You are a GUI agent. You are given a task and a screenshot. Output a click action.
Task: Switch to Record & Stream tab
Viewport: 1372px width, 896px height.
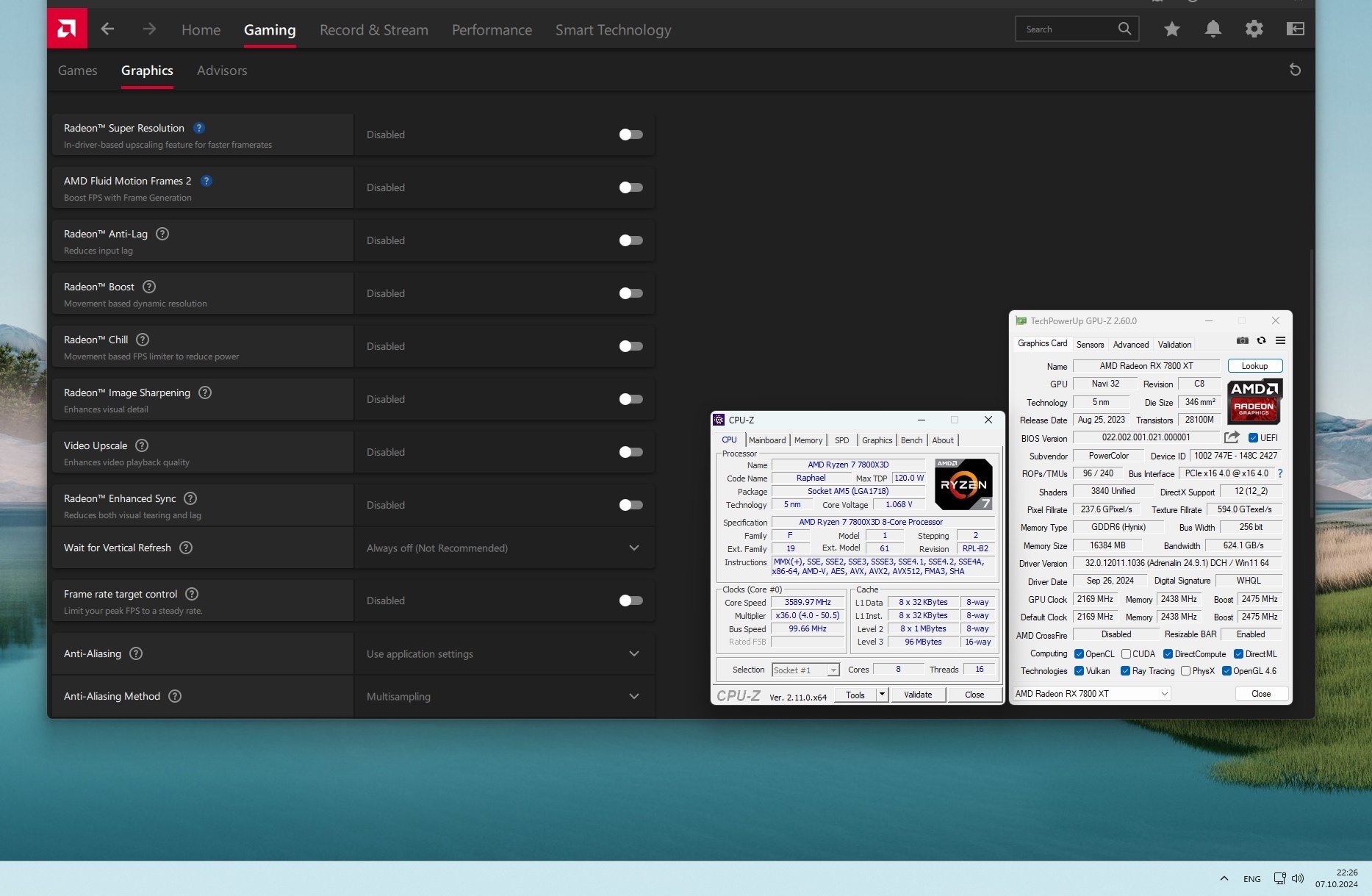click(x=374, y=29)
